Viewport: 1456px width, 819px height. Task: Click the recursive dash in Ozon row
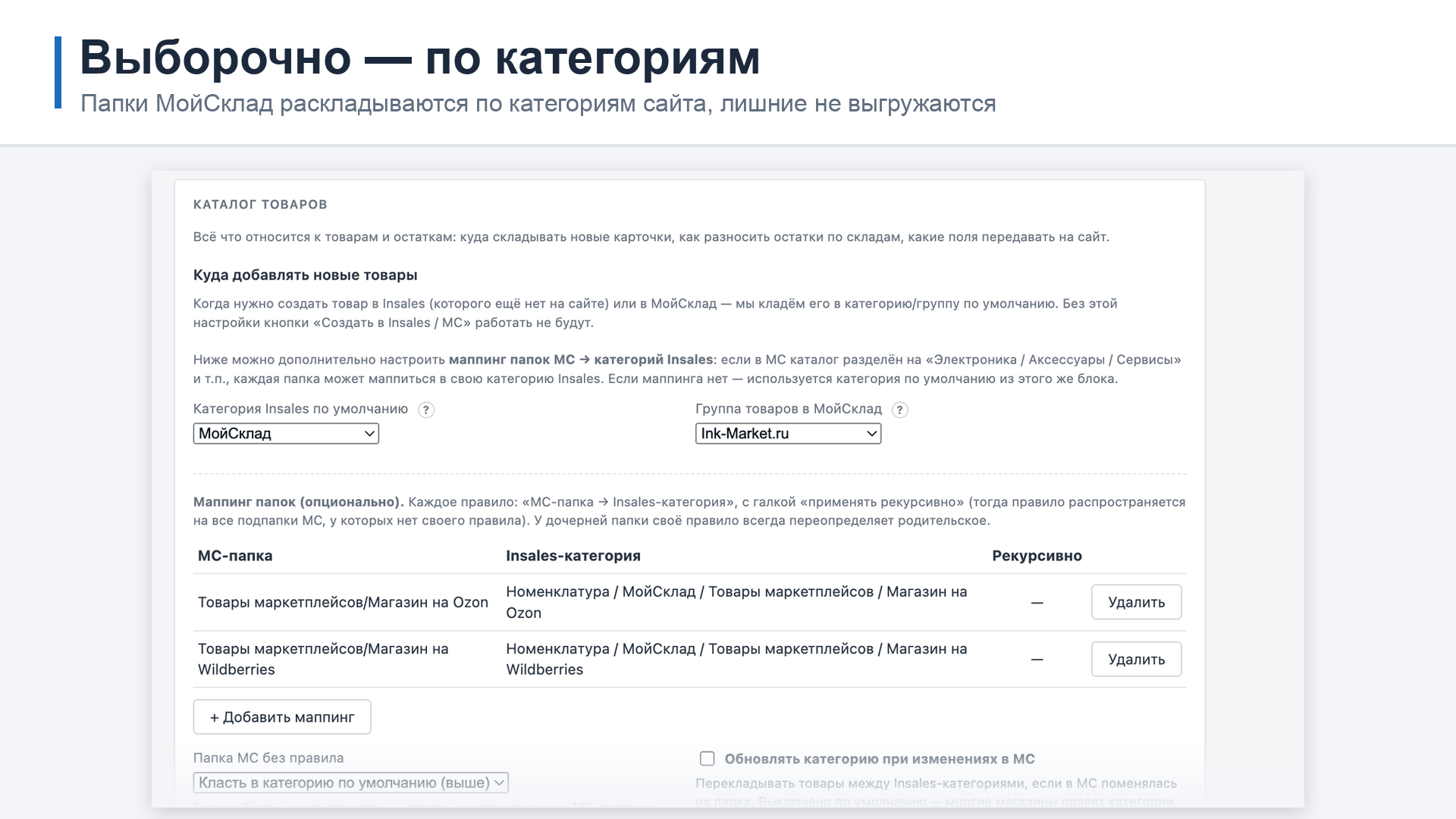(1037, 603)
